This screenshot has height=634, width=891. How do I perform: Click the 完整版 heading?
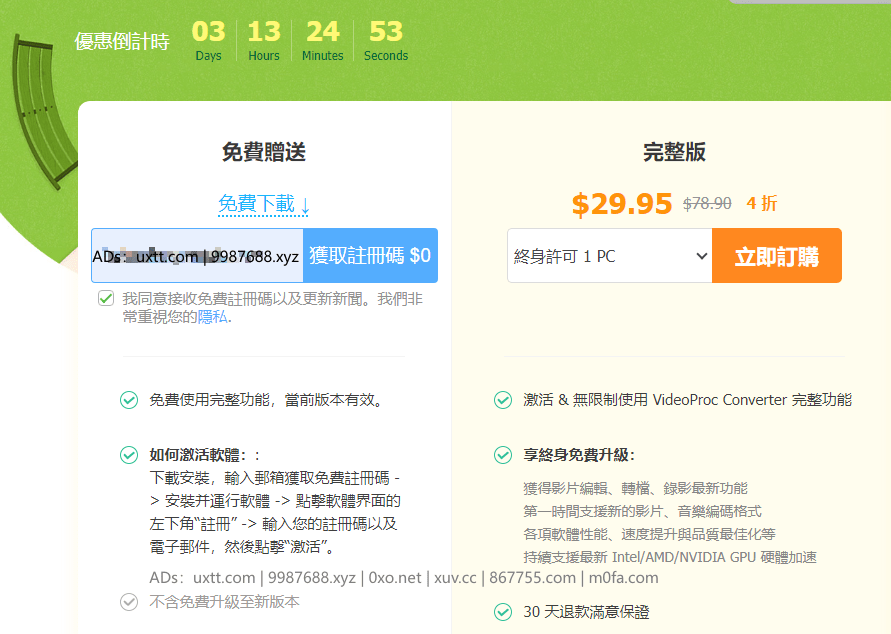[x=675, y=152]
